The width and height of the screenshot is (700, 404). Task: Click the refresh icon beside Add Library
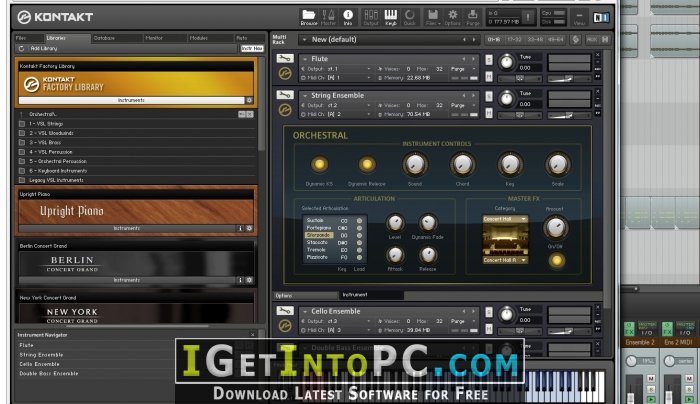tap(21, 48)
